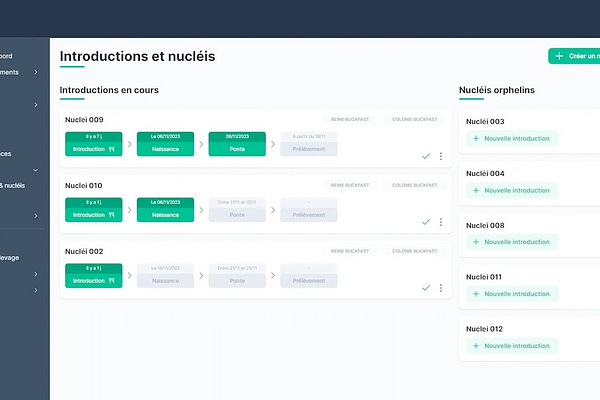
Task: Select the Prélèvement step of Nucléi 002
Action: click(309, 276)
